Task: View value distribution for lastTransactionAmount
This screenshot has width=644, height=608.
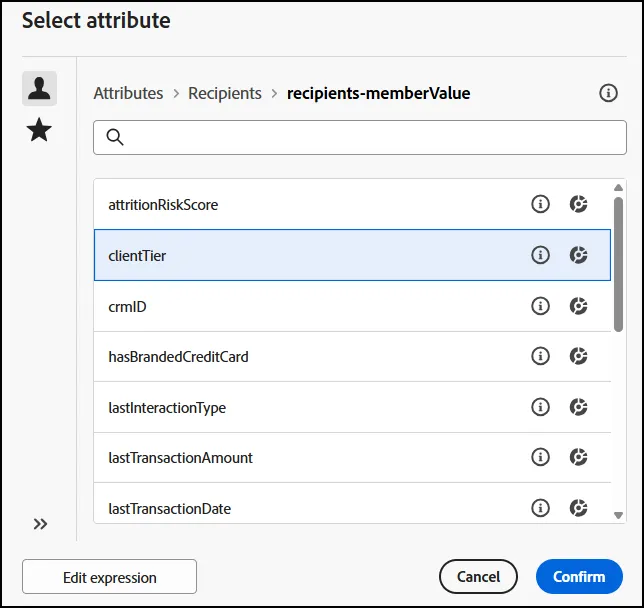Action: tap(578, 457)
